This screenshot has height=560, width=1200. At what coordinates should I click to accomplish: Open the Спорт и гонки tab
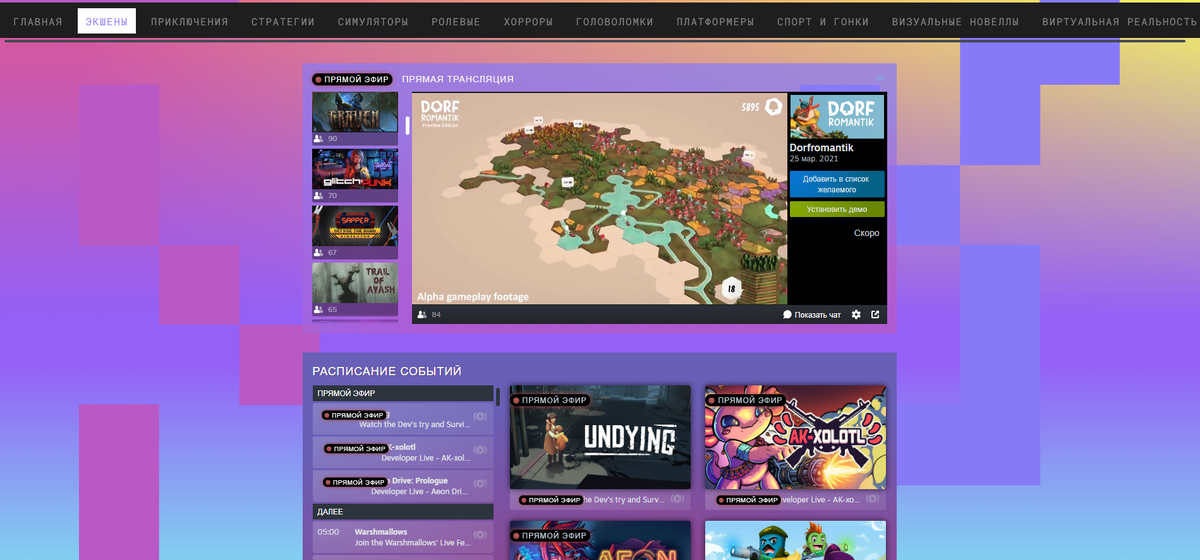(823, 21)
